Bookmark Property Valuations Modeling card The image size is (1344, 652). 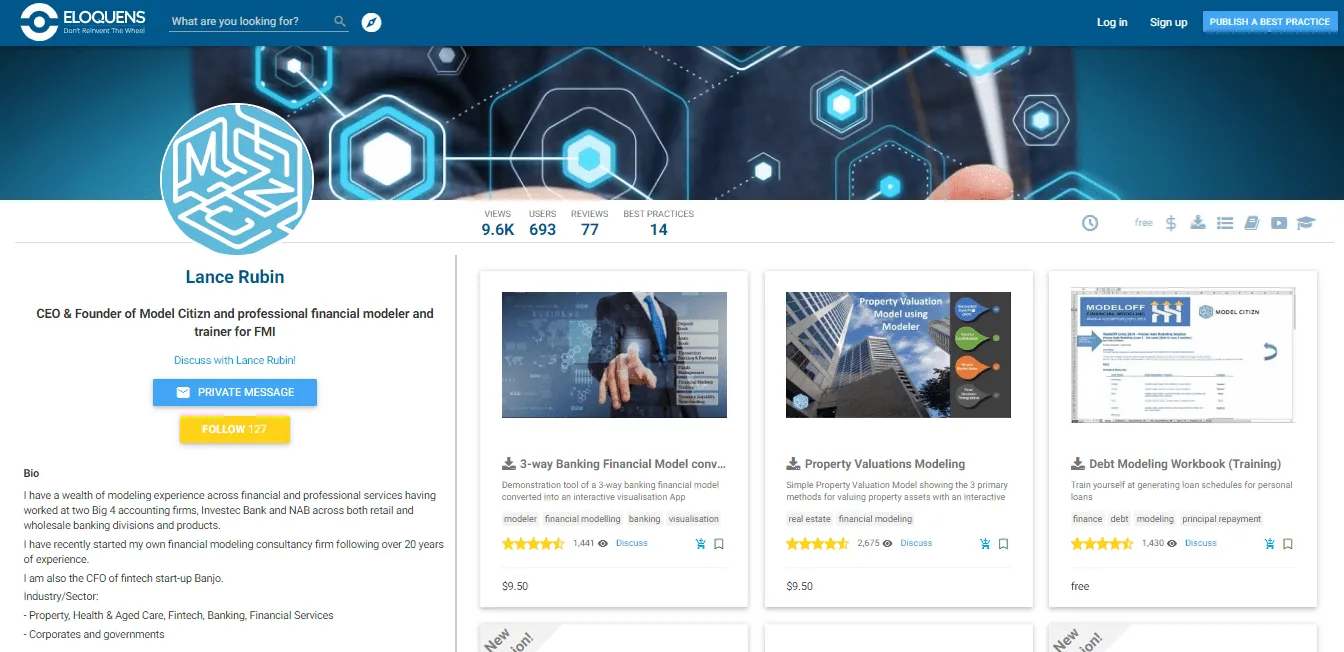[x=1003, y=544]
